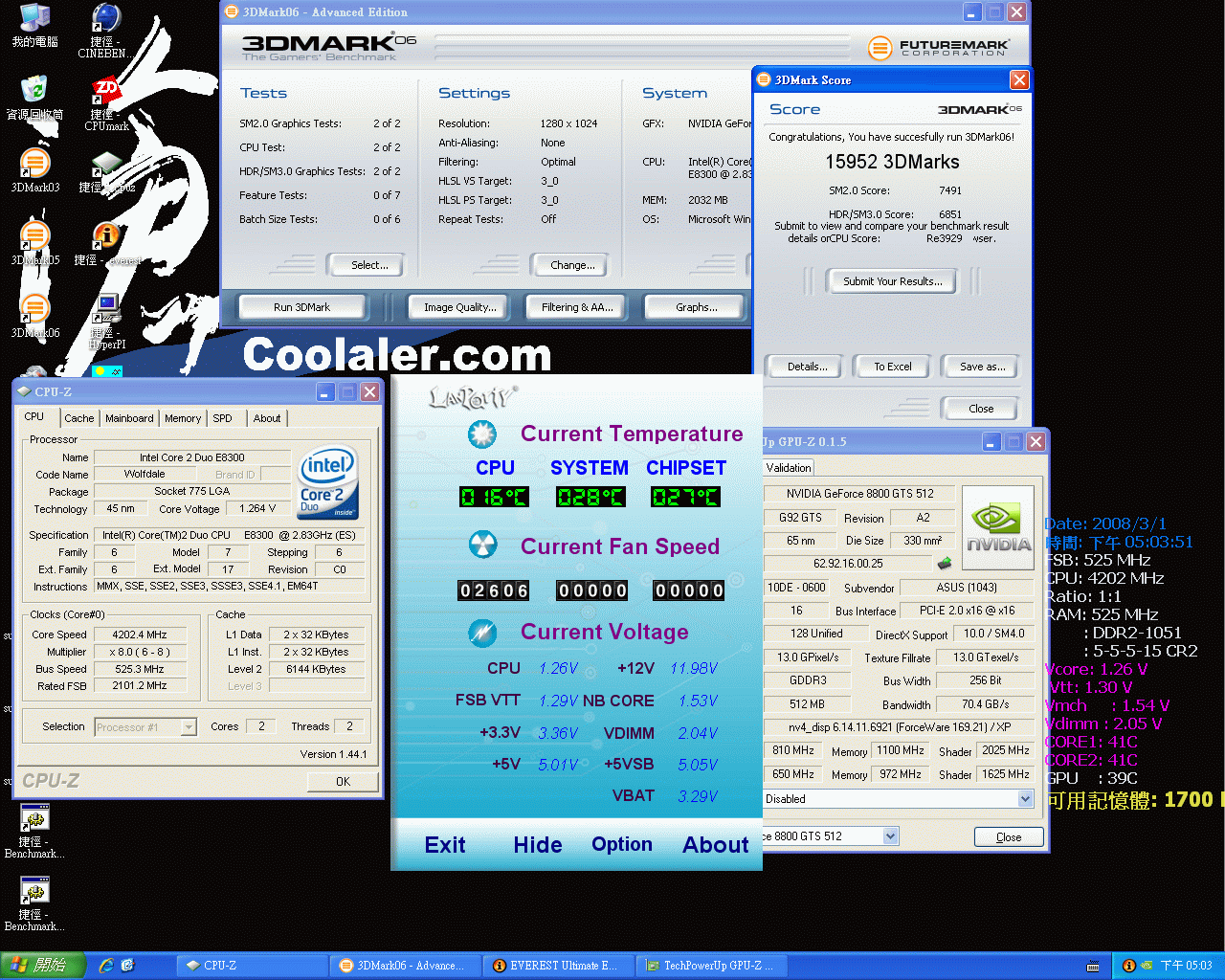
Task: Switch to TechPowerUp GPU-Z taskbar button
Action: [712, 966]
